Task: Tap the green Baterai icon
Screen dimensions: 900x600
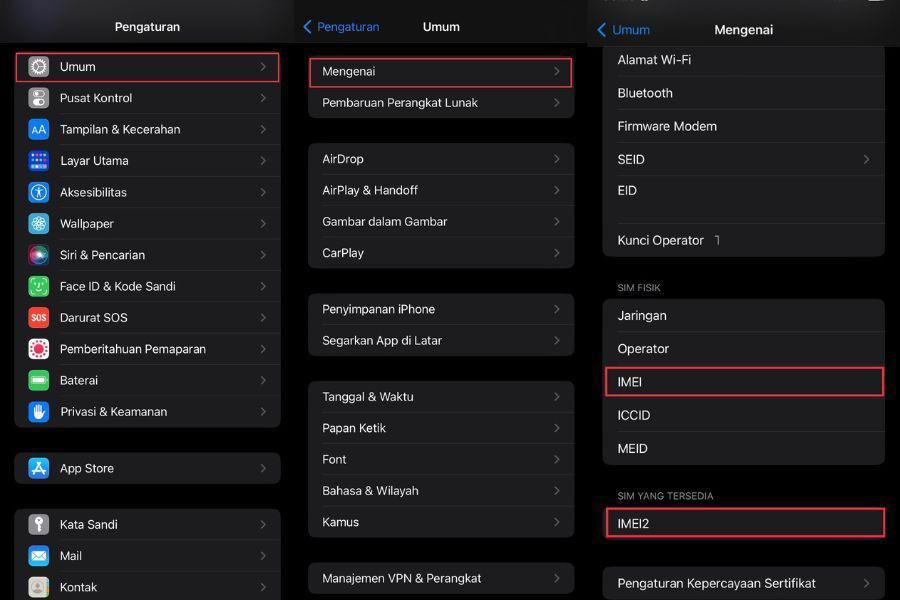Action: [38, 380]
